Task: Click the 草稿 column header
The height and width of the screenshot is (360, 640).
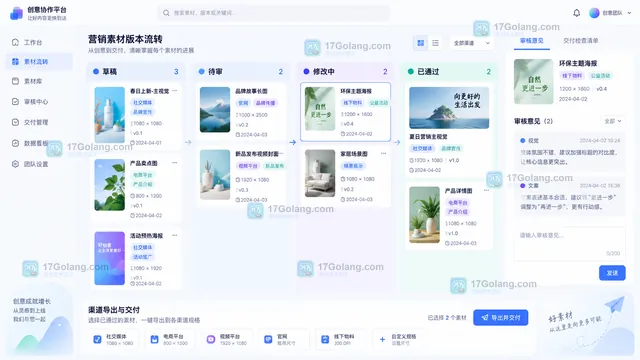Action: click(136, 71)
